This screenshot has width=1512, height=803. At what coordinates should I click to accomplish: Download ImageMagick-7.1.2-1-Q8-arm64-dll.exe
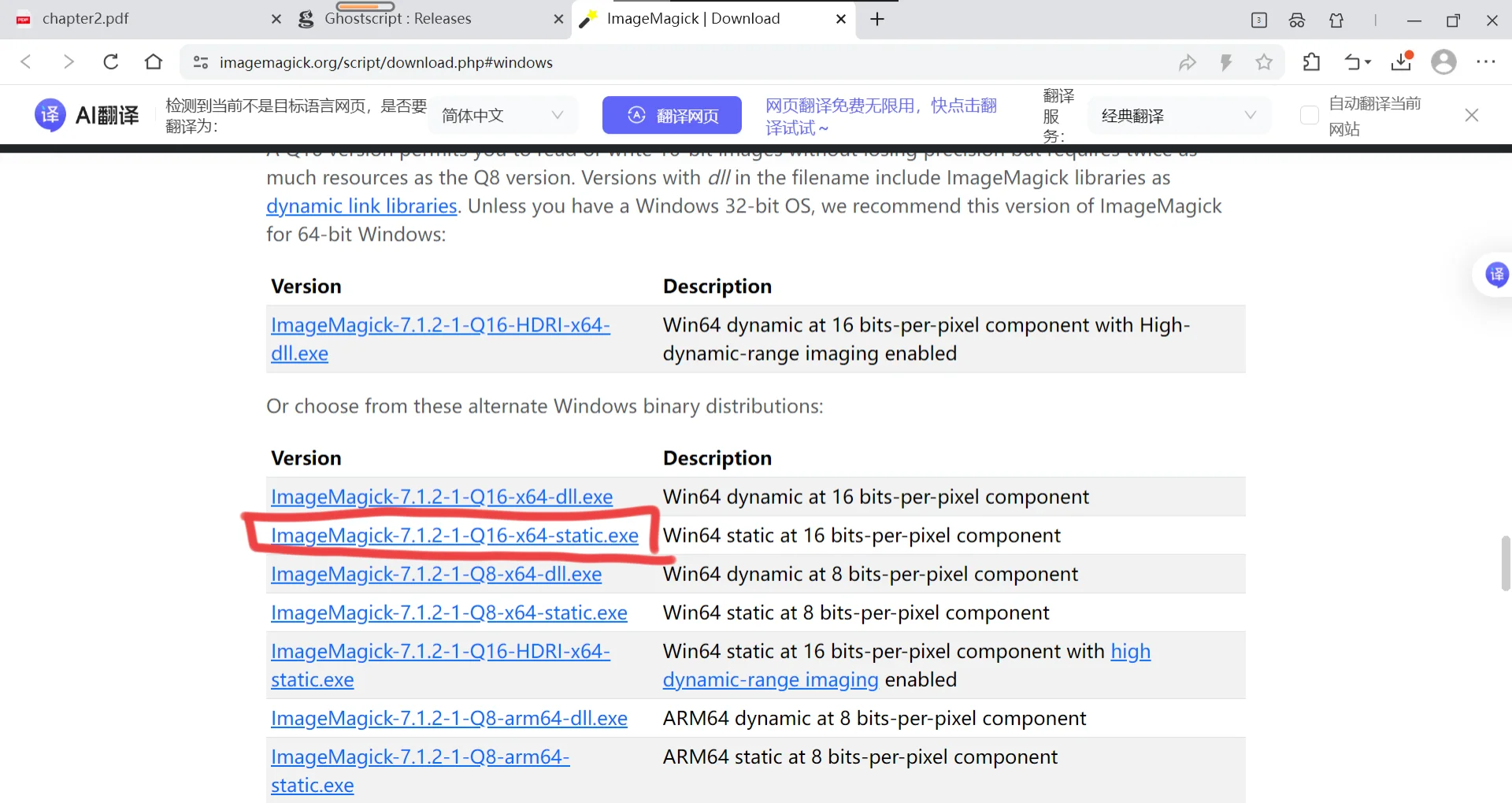pos(449,718)
